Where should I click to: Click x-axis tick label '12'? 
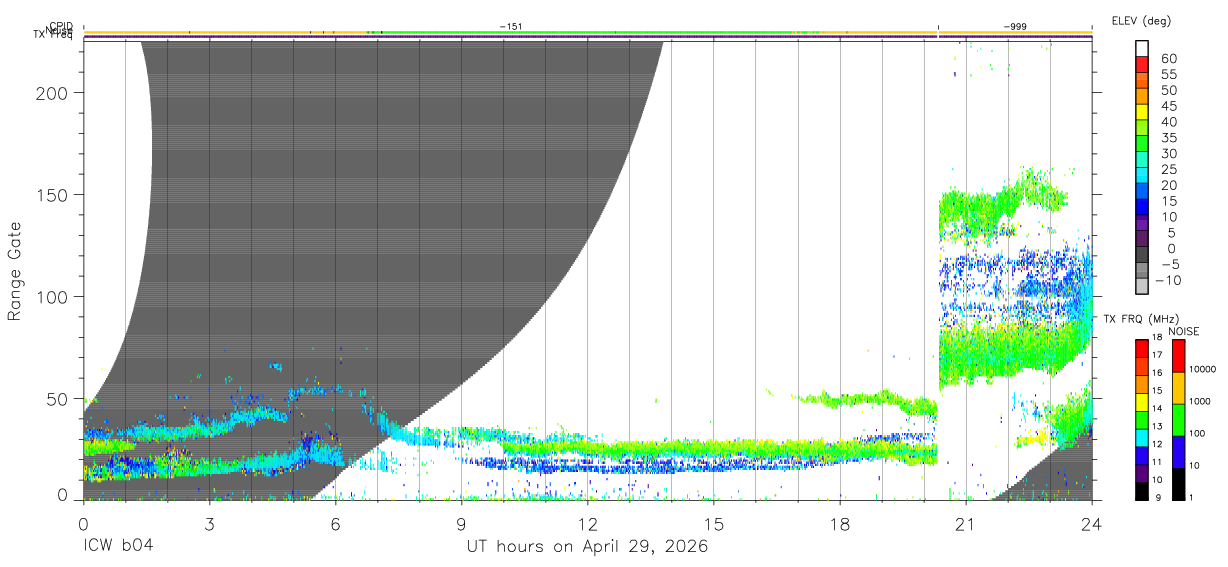coord(587,524)
